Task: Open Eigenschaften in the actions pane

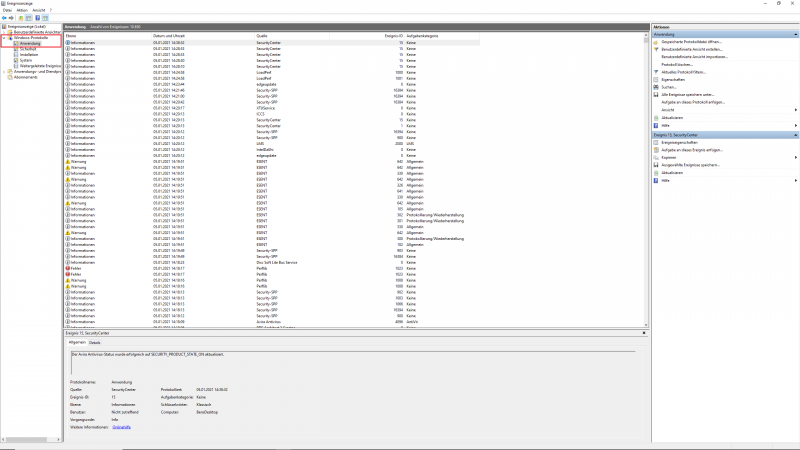Action: pos(673,80)
